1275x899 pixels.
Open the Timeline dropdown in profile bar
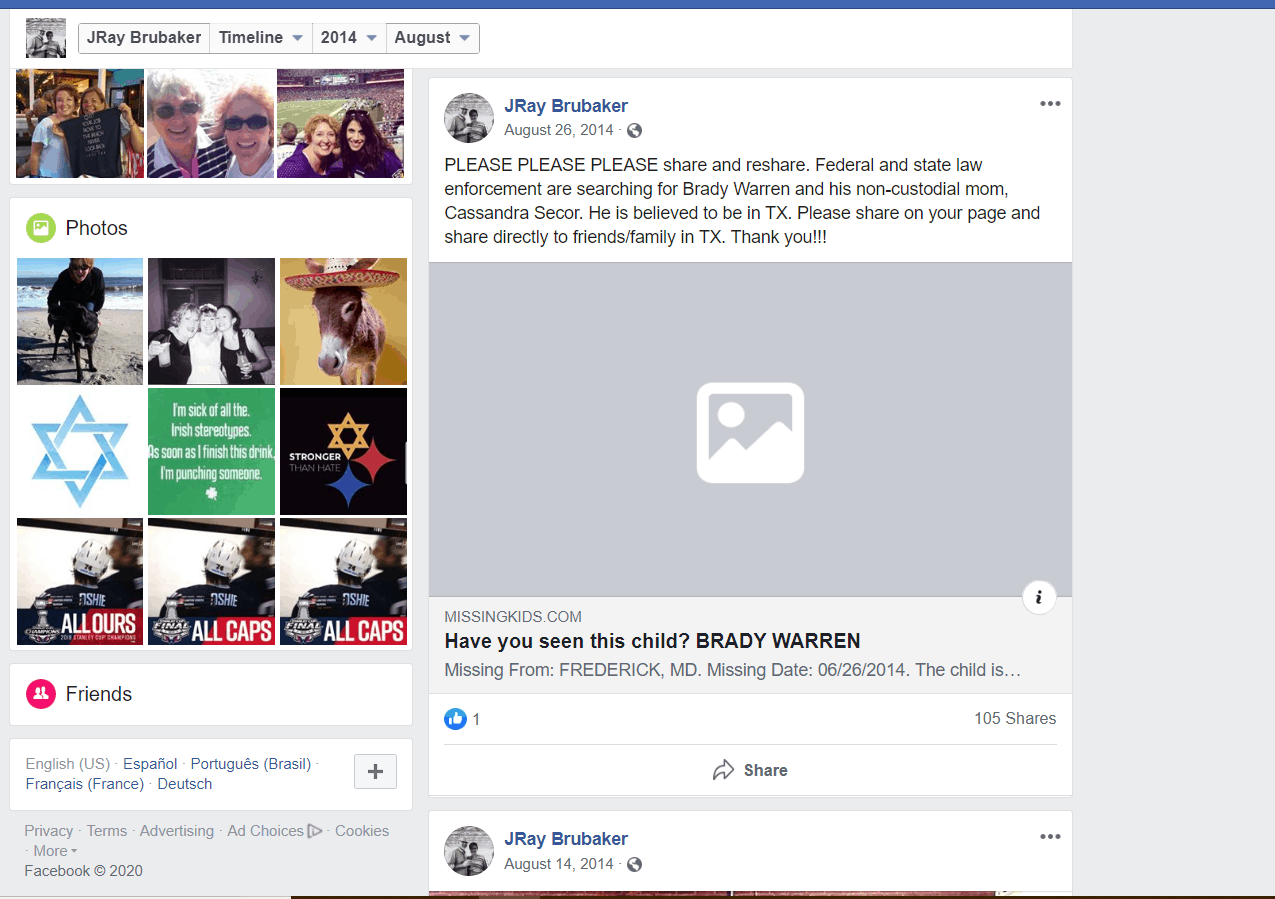[x=261, y=38]
